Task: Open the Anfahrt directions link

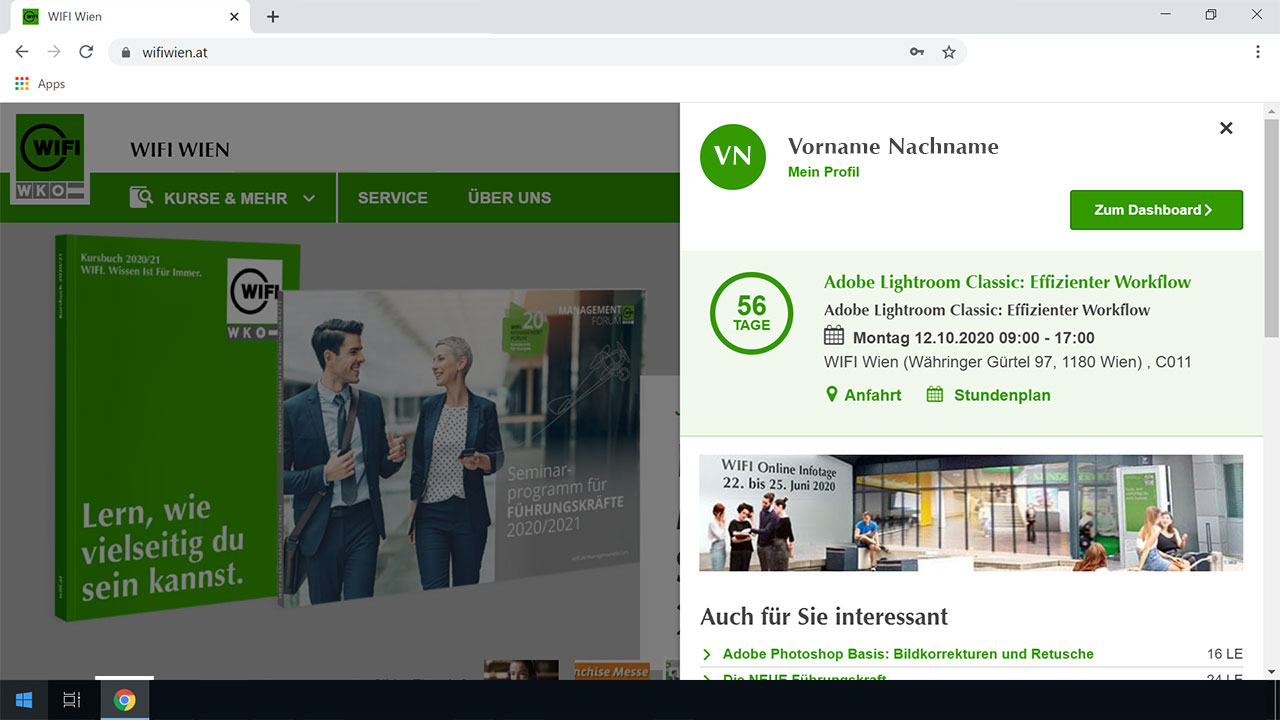Action: click(872, 395)
